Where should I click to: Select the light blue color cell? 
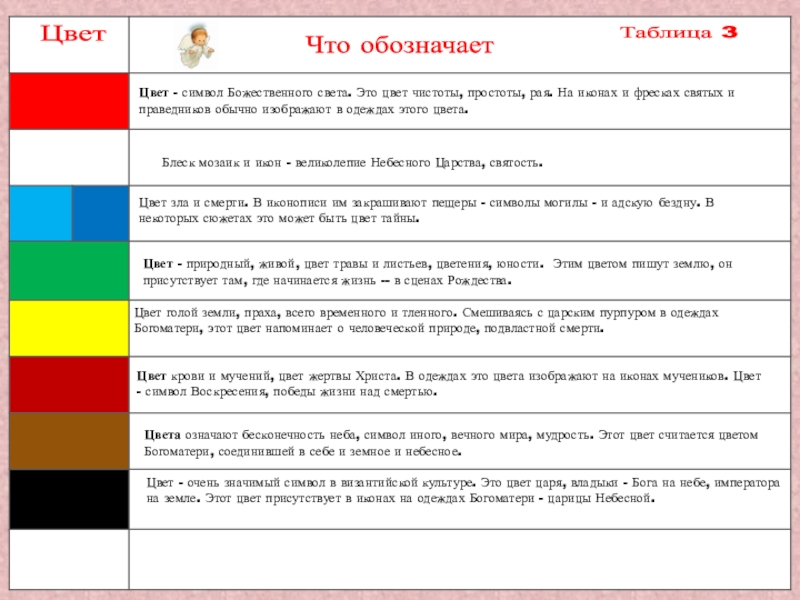(x=41, y=213)
